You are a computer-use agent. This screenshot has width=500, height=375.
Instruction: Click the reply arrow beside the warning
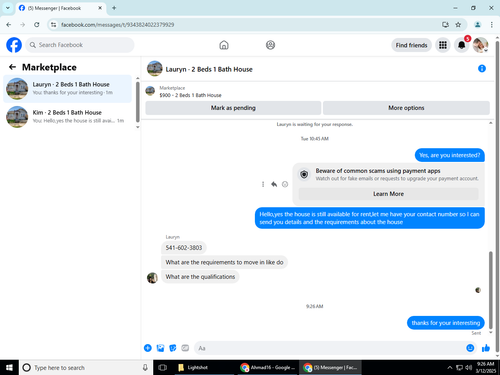click(x=274, y=184)
